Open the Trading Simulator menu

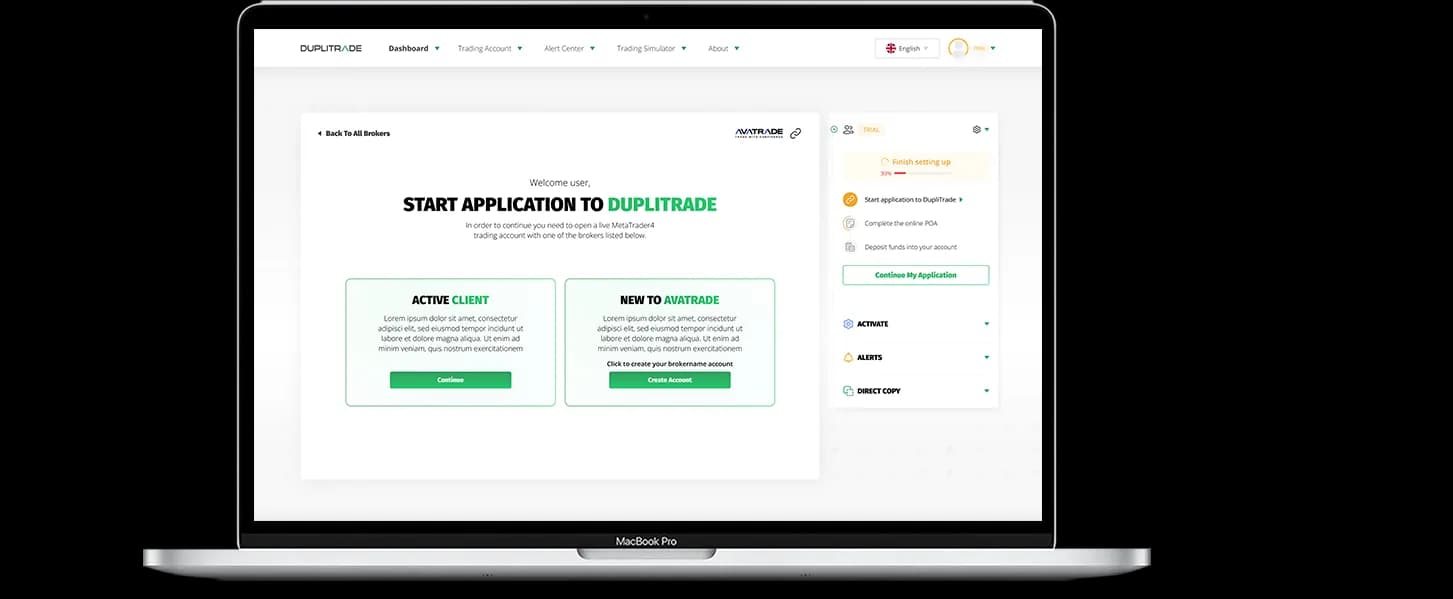(652, 48)
